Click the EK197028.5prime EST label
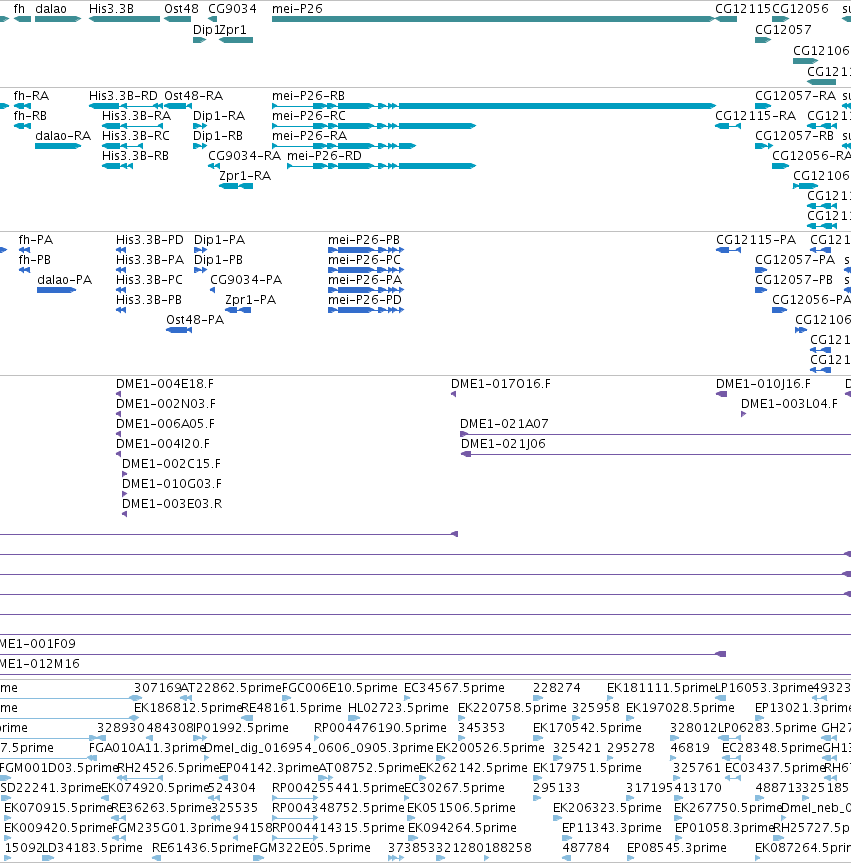Screen dimensions: 851x863 point(680,708)
